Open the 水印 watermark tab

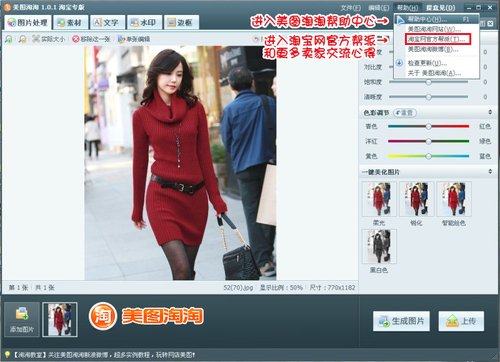tap(144, 22)
